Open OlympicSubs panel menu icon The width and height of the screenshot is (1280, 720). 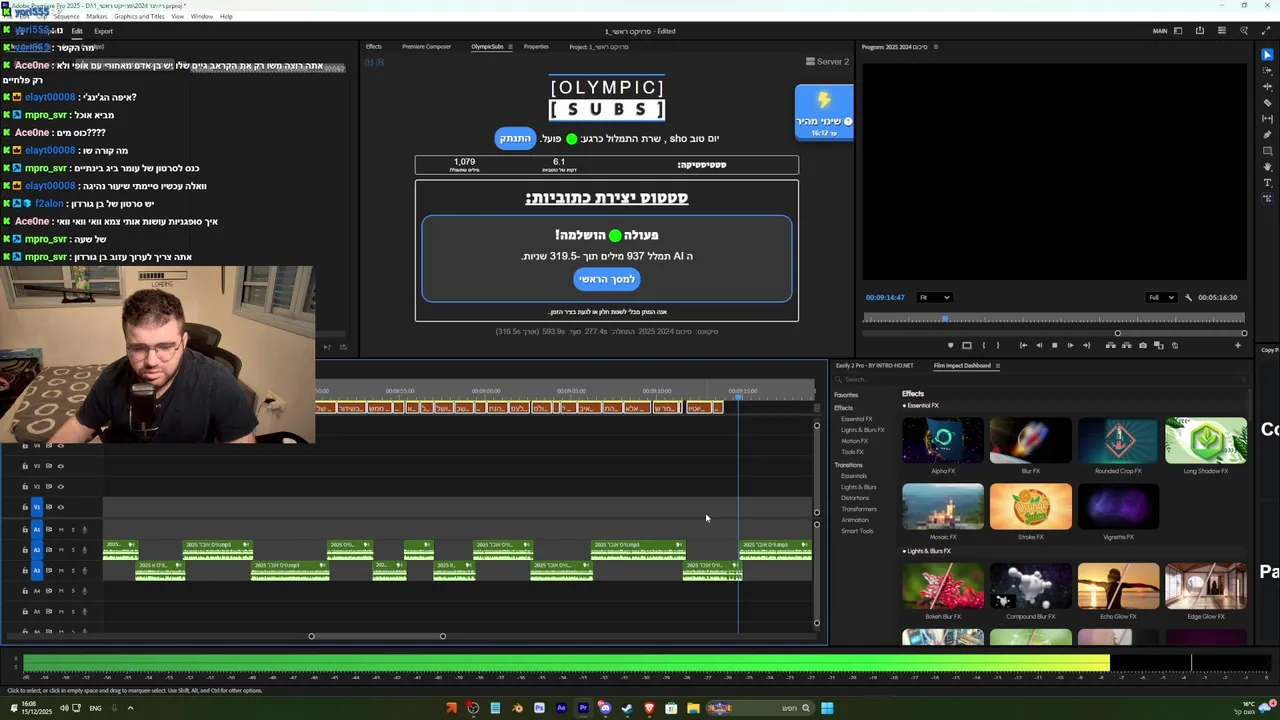[510, 47]
